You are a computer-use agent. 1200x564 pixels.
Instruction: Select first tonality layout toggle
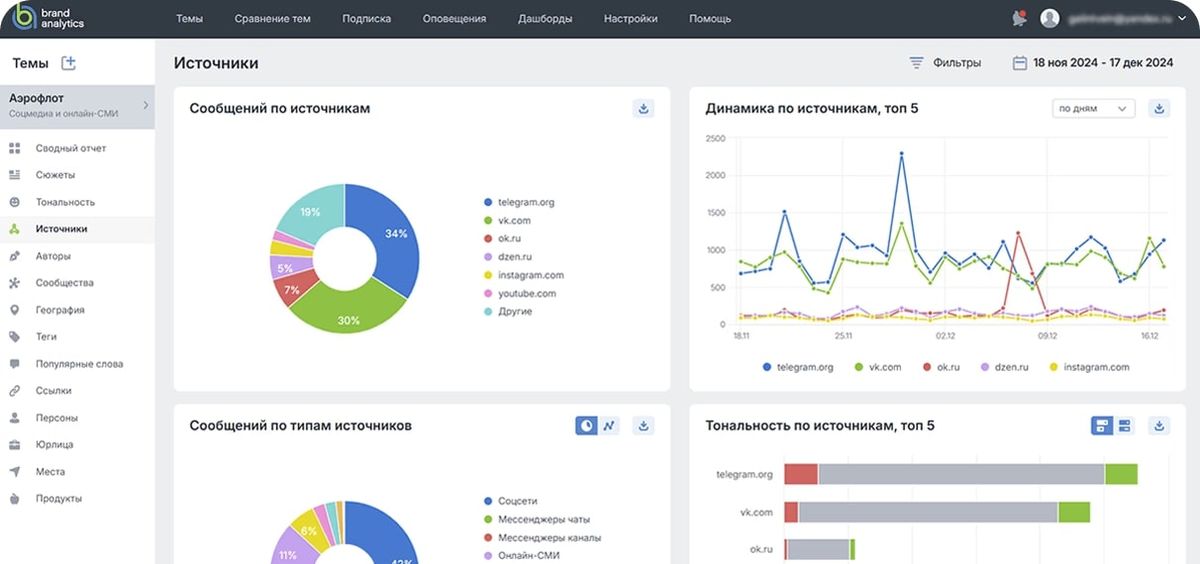coord(1102,426)
